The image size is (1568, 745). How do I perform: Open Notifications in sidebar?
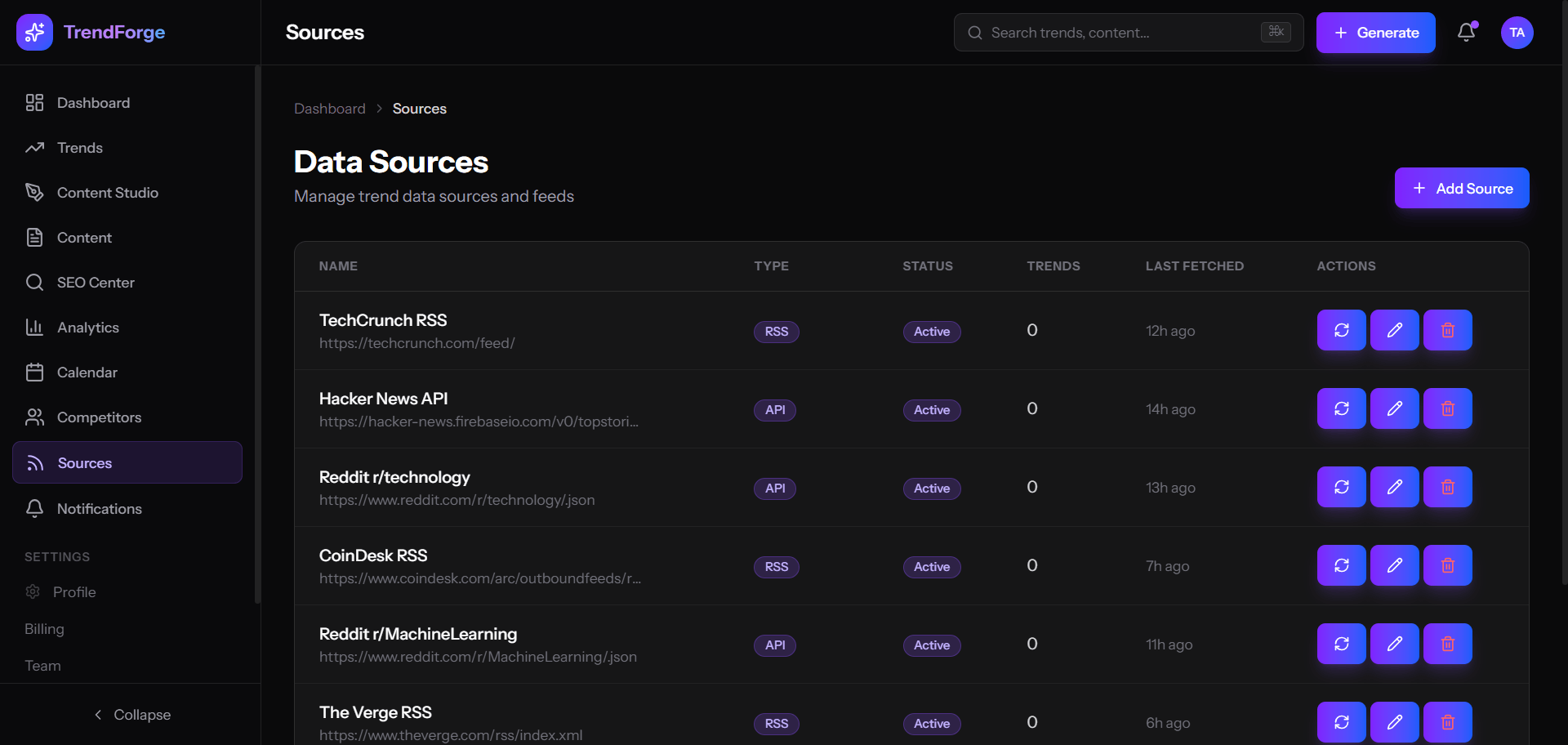click(127, 509)
